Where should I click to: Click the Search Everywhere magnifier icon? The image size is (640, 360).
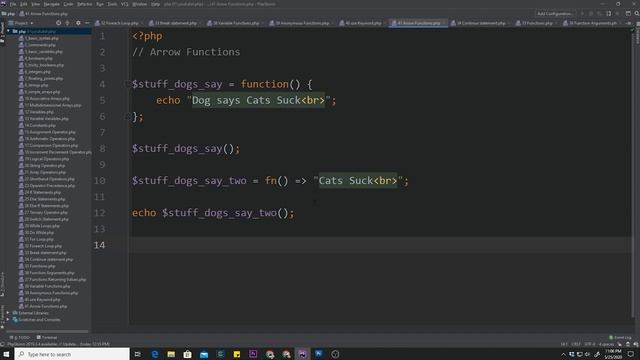636,13
